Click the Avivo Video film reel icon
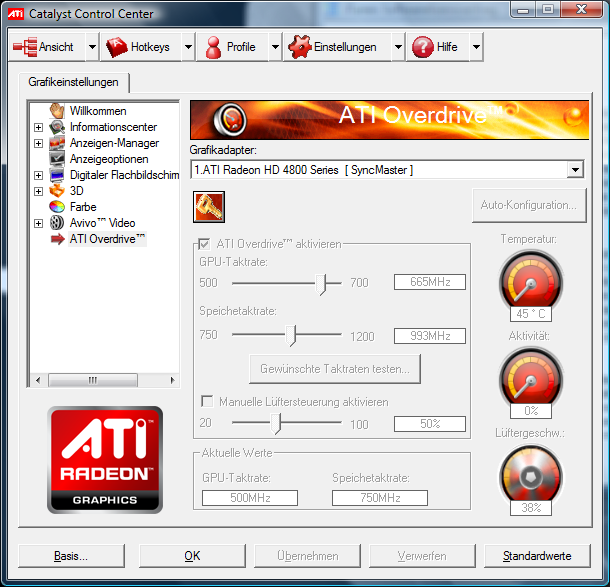The image size is (610, 587). pos(57,223)
